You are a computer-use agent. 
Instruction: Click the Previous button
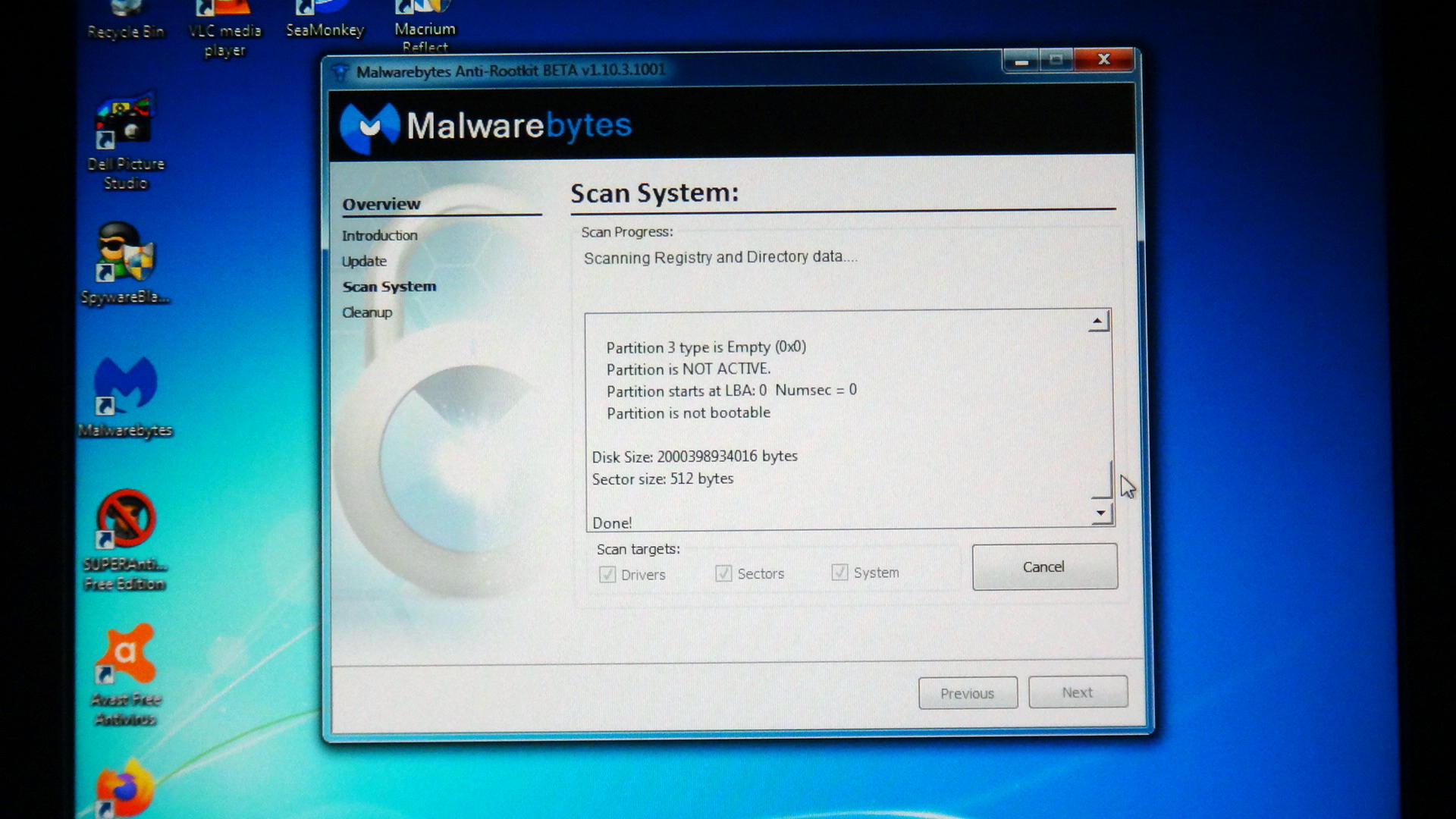[968, 693]
